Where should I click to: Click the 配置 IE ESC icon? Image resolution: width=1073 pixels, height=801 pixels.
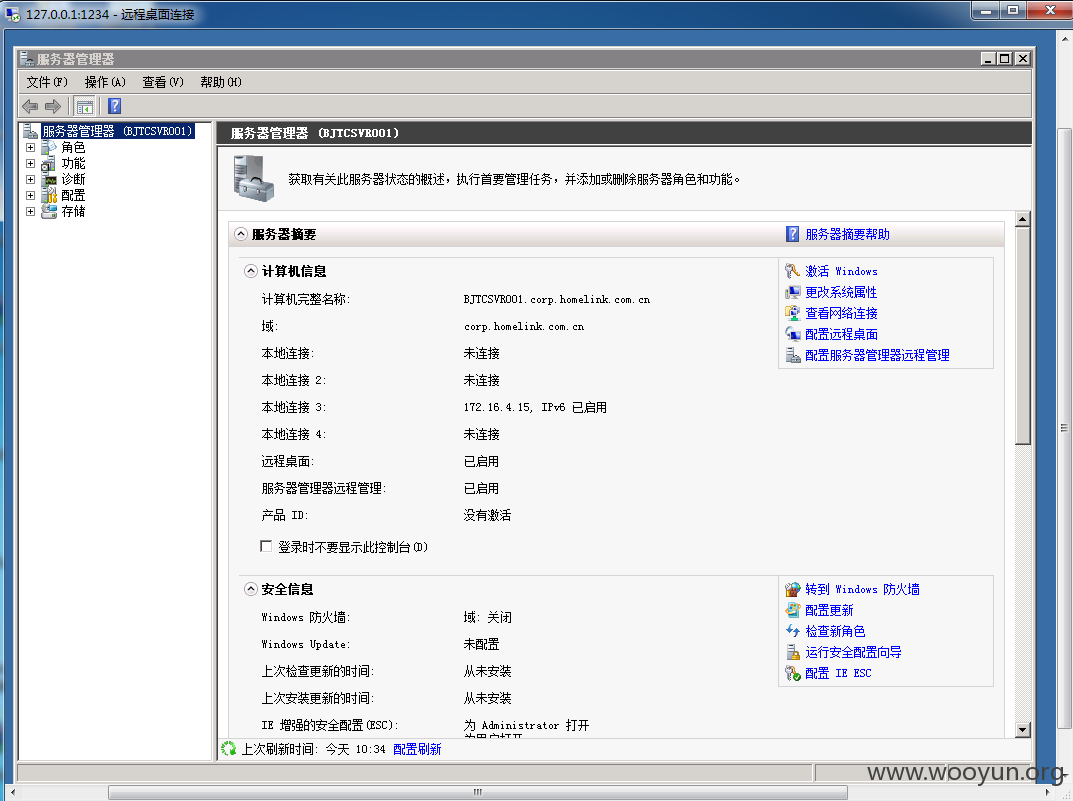point(792,673)
